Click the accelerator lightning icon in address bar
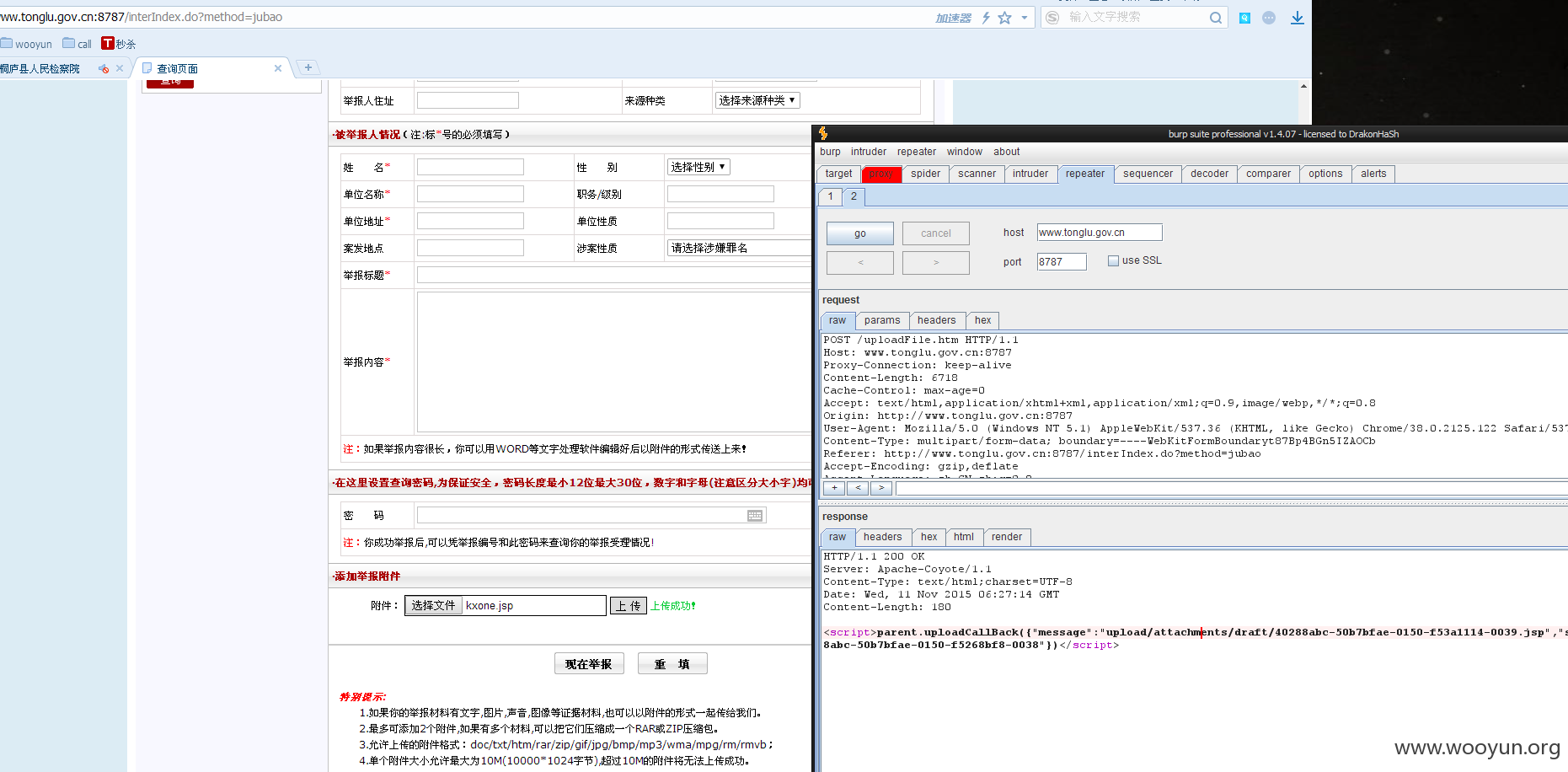 click(x=986, y=17)
